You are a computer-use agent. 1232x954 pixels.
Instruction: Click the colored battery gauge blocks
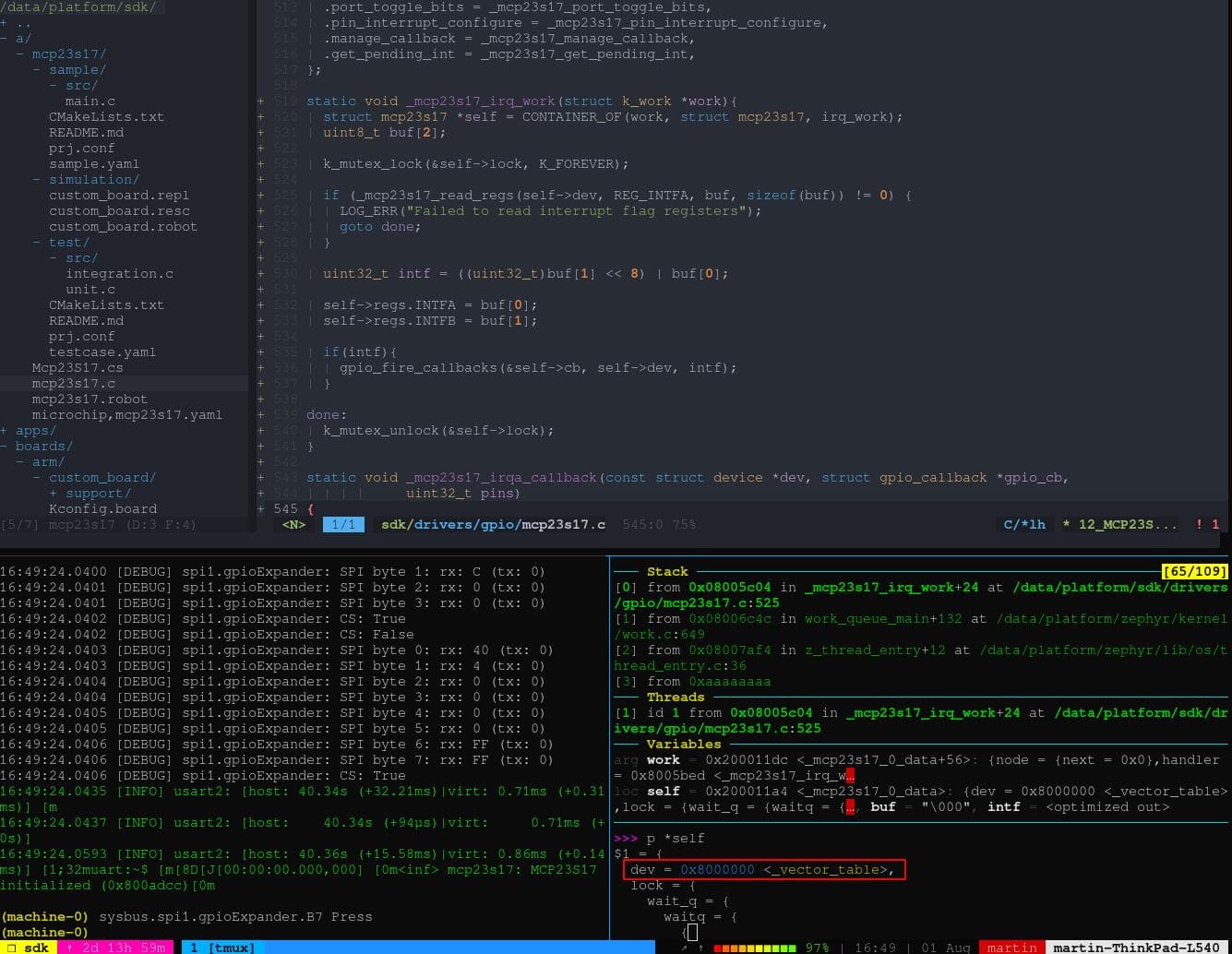click(755, 947)
